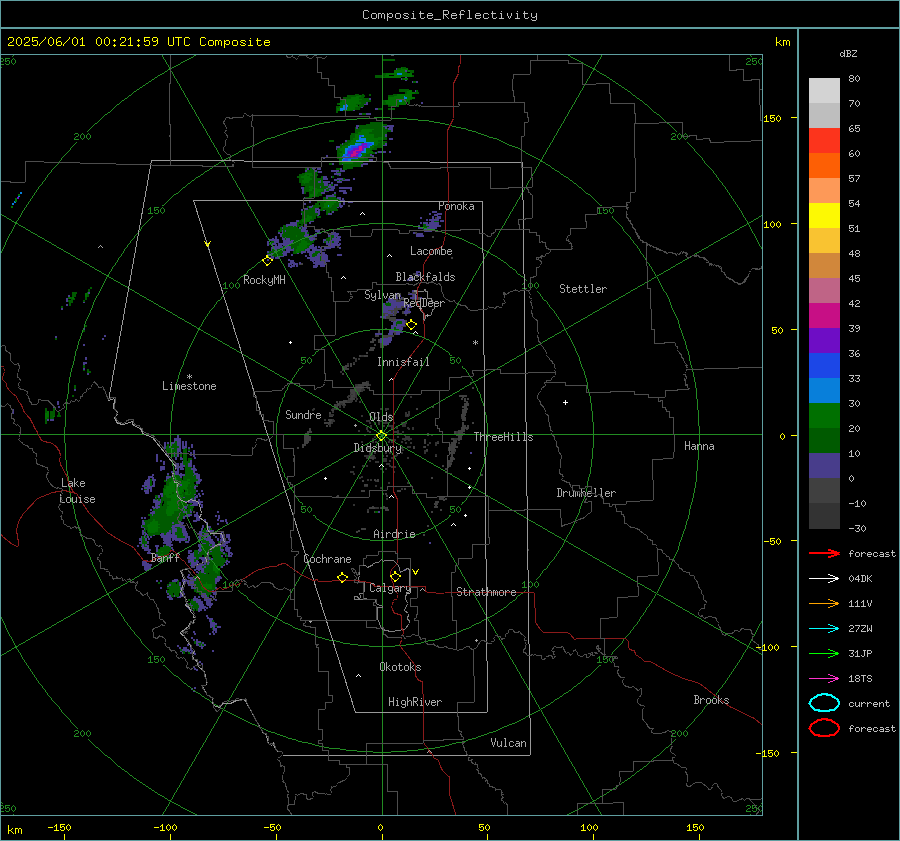The width and height of the screenshot is (900, 841).
Task: Click the yellow diamond marker at radar center
Action: (x=382, y=436)
